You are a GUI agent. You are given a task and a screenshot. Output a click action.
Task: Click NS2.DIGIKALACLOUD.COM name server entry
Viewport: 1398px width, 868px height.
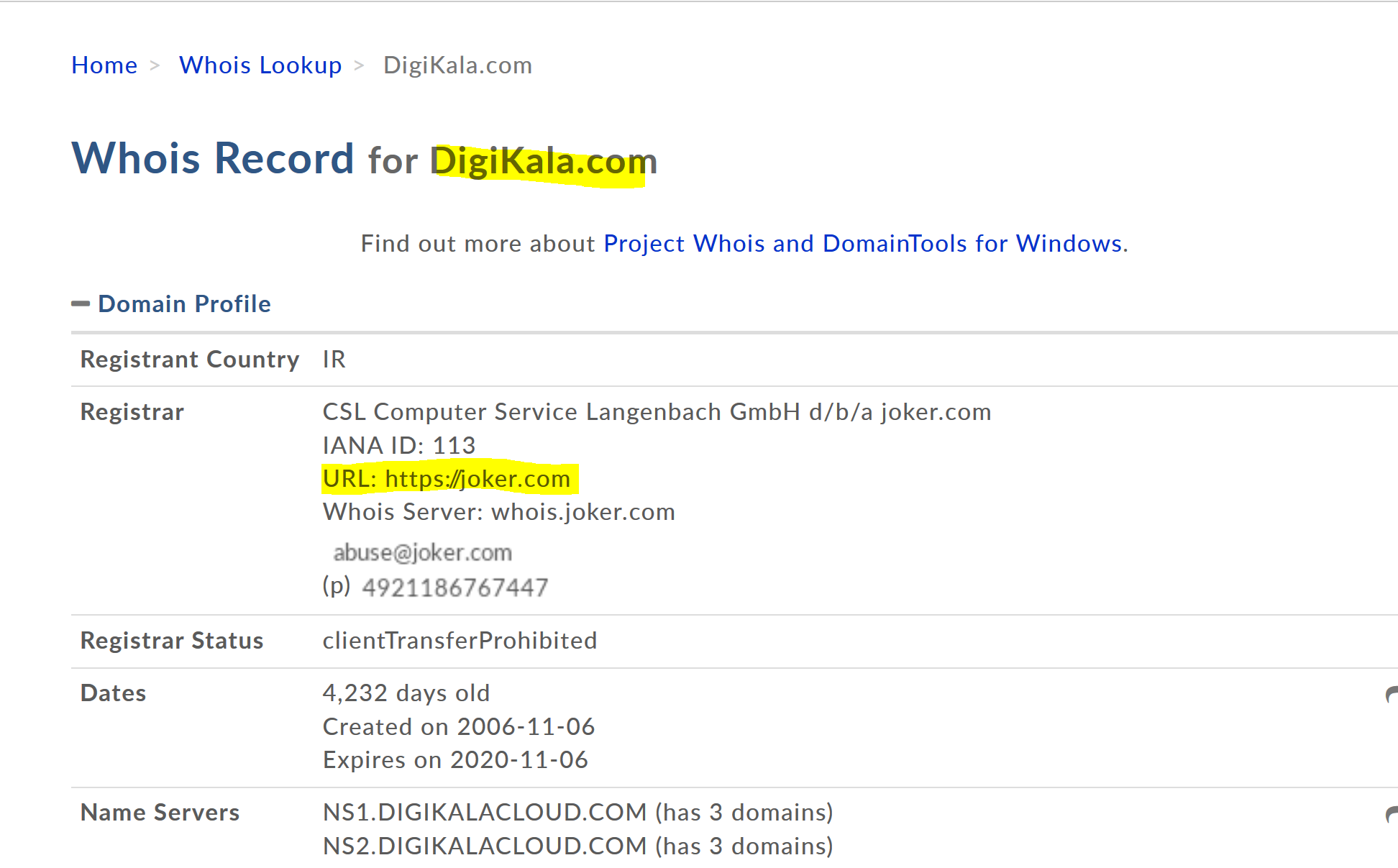click(x=577, y=846)
